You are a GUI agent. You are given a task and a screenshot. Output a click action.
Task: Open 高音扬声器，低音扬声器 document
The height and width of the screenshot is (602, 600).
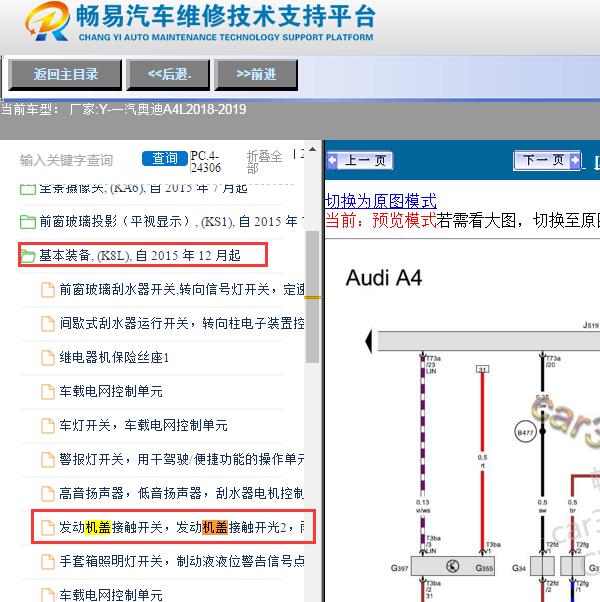pyautogui.click(x=182, y=493)
